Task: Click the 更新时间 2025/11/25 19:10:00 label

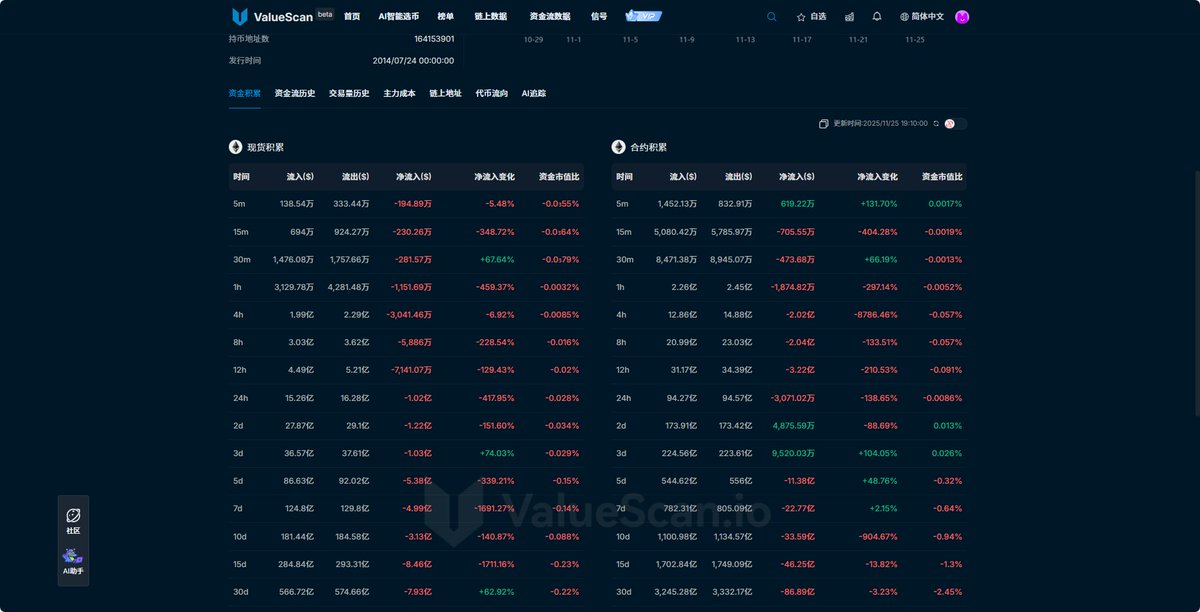Action: (x=880, y=124)
